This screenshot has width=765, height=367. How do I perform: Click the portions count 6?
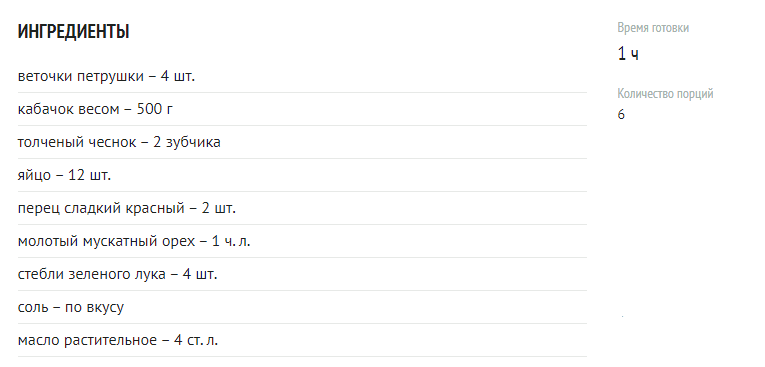[621, 115]
